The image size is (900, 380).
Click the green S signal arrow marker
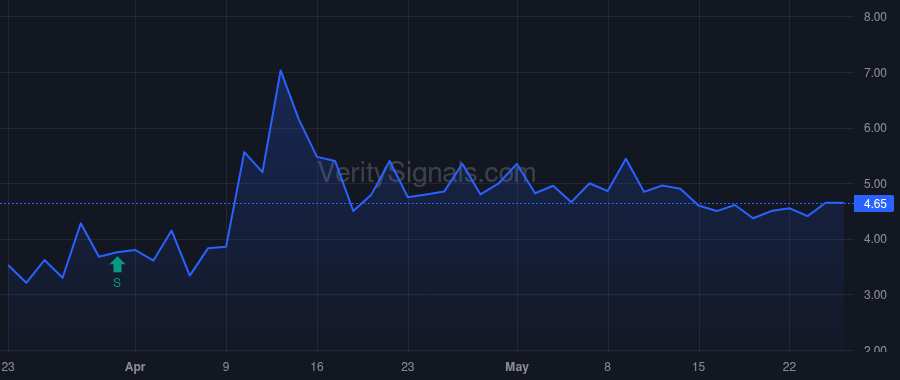[117, 265]
